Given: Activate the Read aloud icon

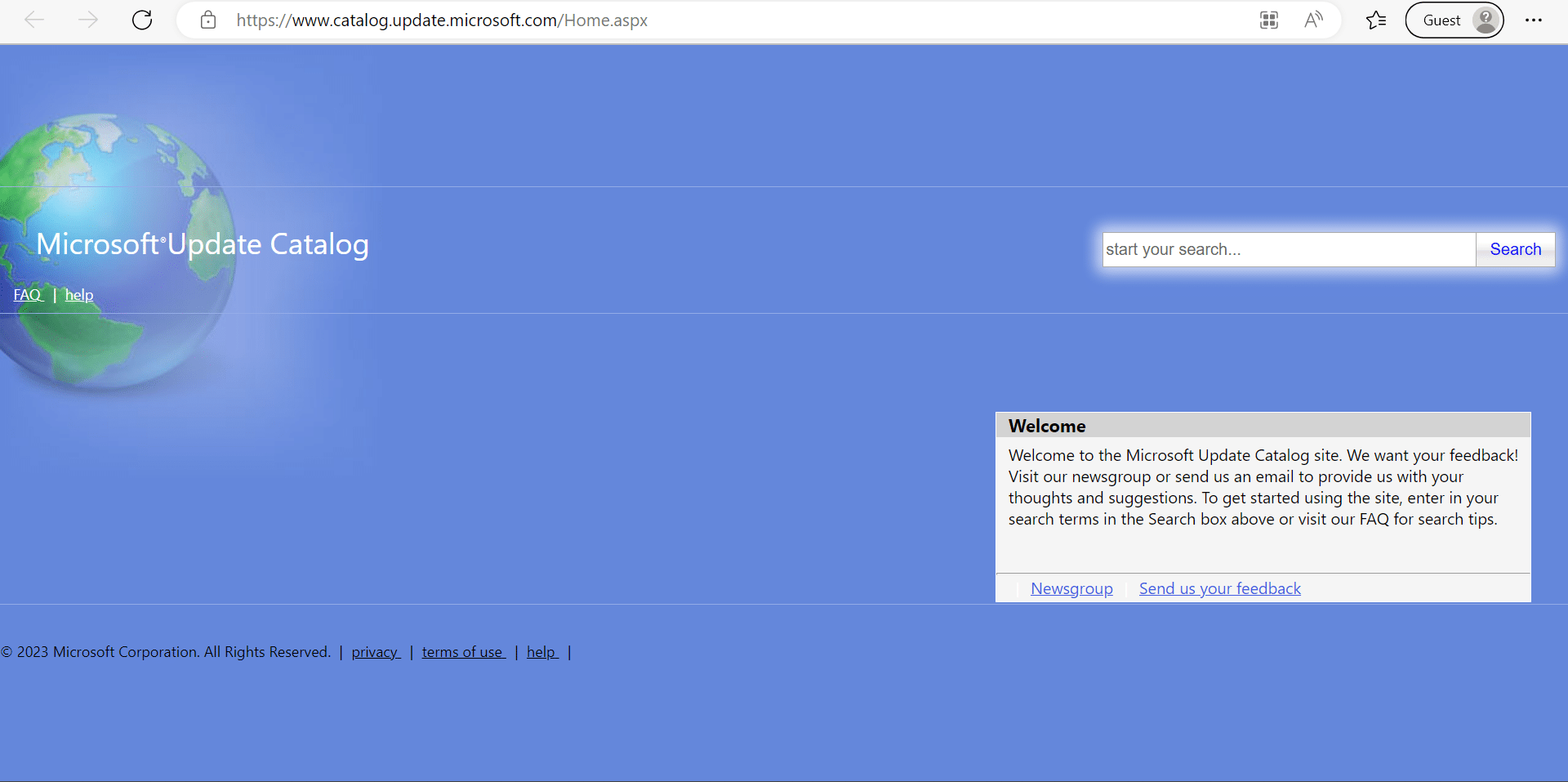Looking at the screenshot, I should coord(1313,20).
